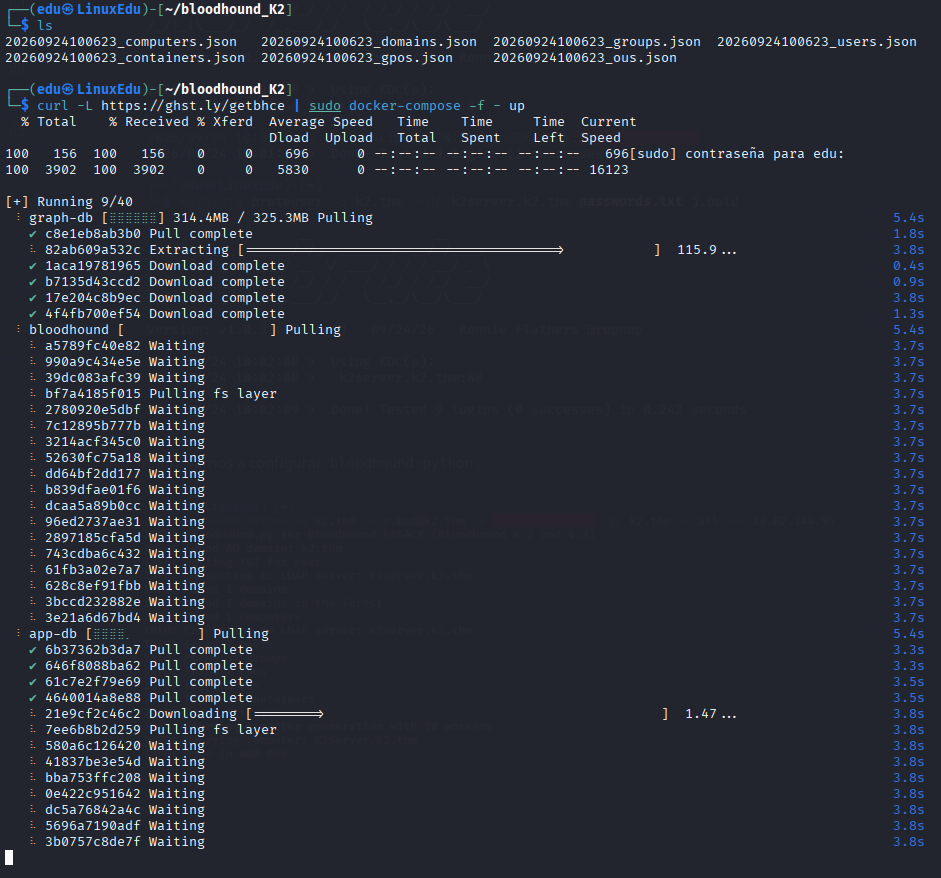
Task: Select the 20260924100623_domains.json file name
Action: click(368, 42)
